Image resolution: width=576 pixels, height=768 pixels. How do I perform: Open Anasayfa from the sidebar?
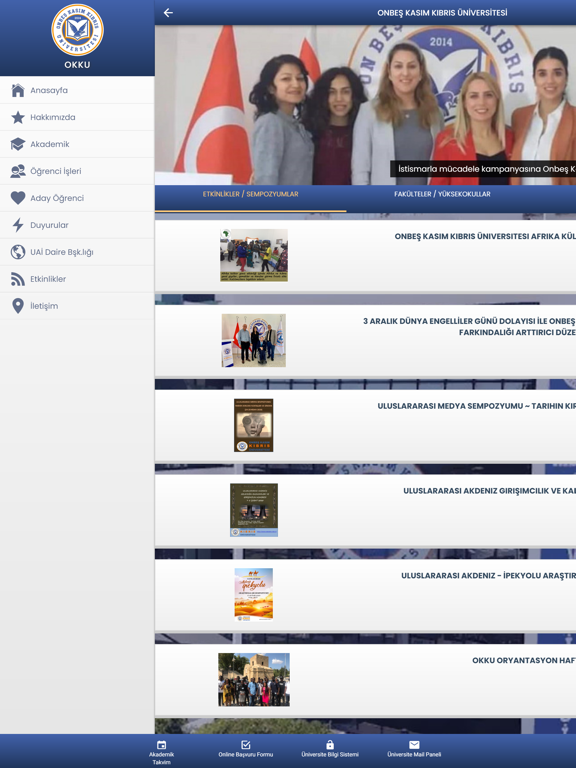tap(77, 90)
